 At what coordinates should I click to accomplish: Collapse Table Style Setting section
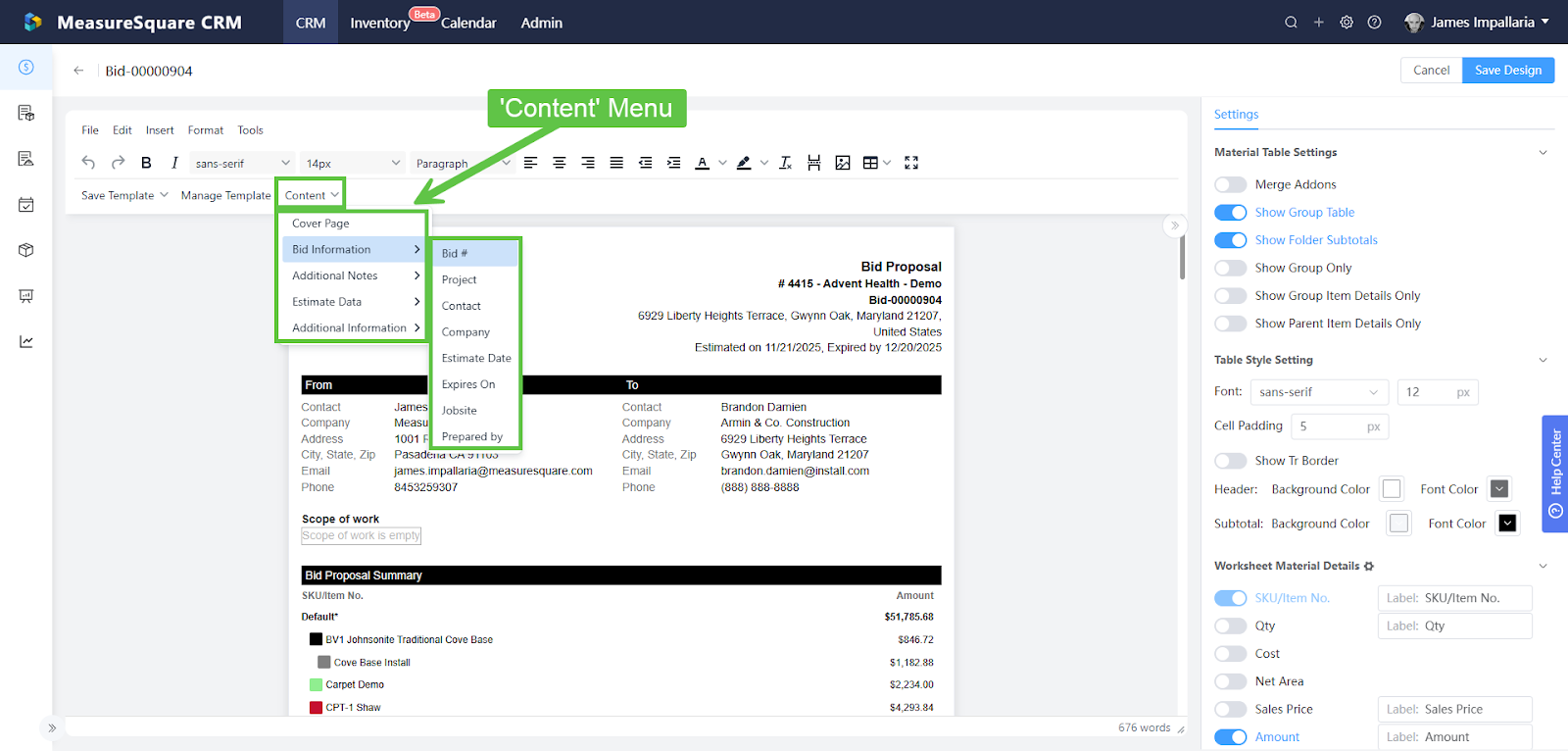coord(1543,360)
